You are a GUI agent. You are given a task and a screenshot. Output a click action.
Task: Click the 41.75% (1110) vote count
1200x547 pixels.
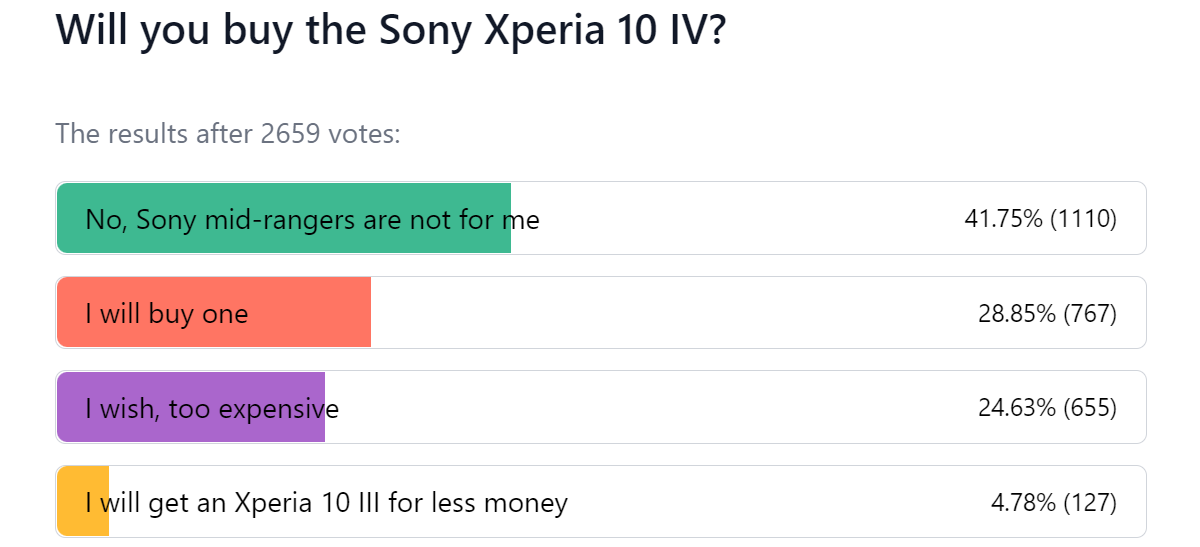1040,218
